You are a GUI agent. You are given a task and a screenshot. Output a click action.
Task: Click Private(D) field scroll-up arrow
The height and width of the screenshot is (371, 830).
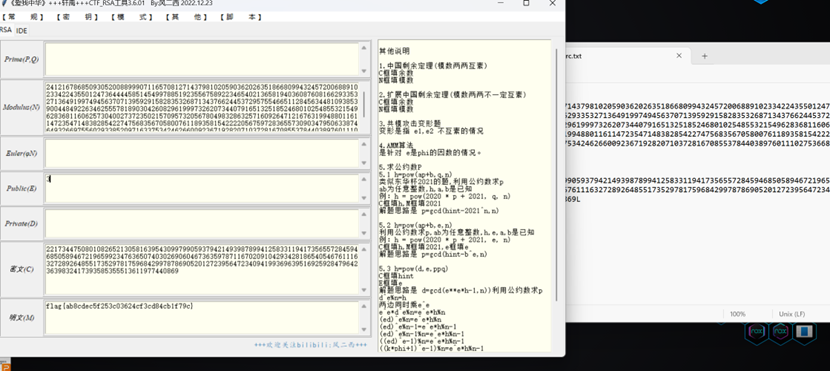[364, 214]
